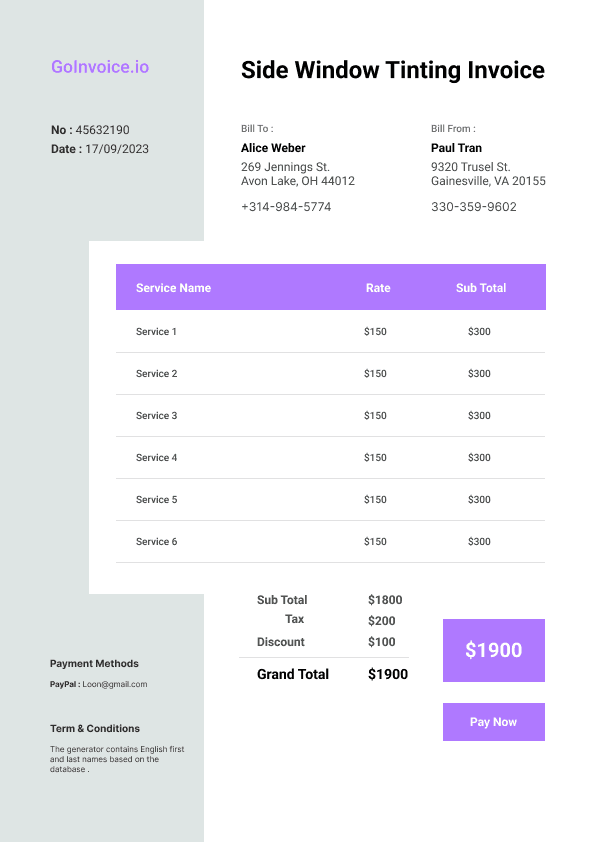Click the phone number 330-359-9602

coord(474,207)
